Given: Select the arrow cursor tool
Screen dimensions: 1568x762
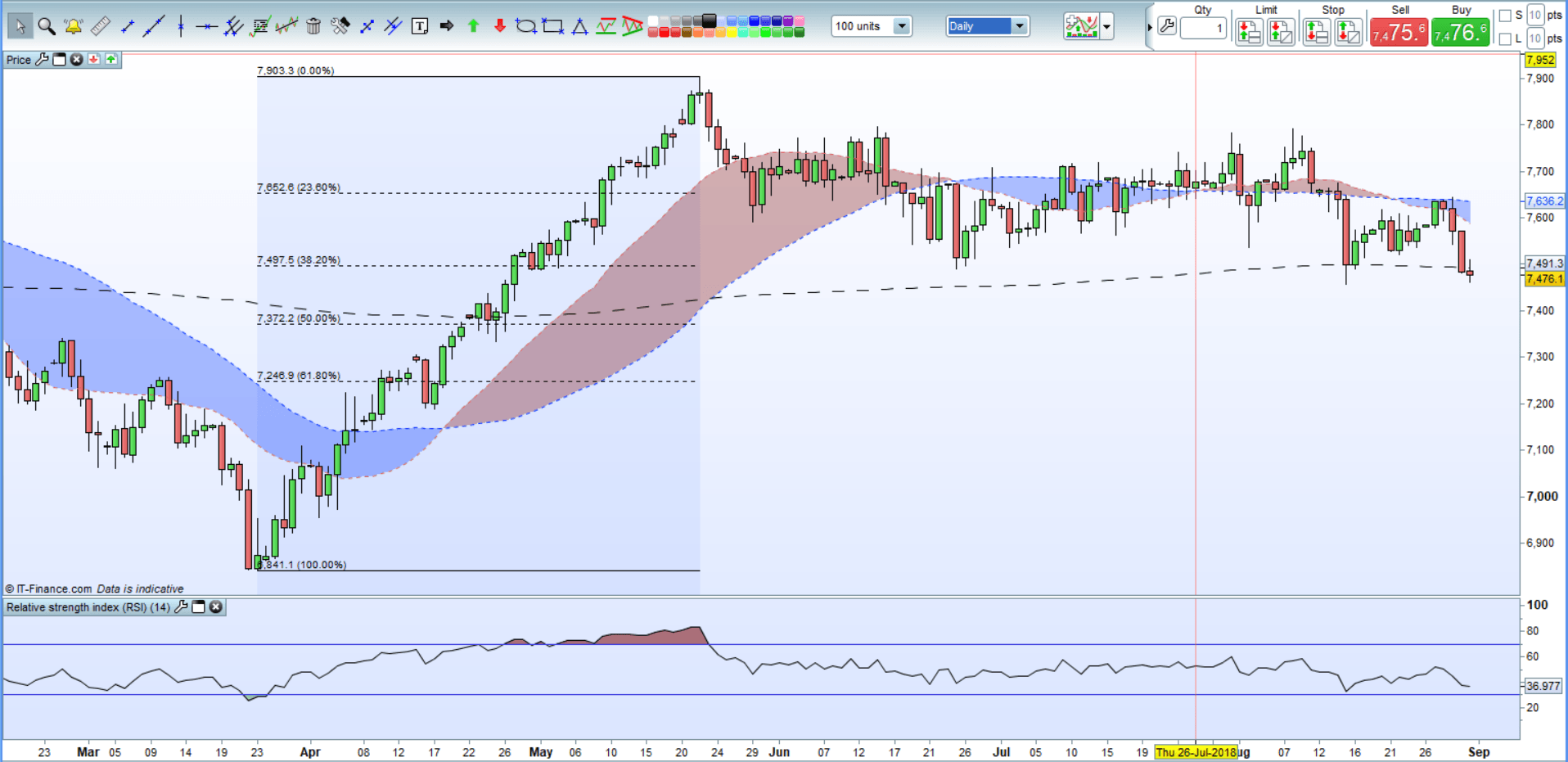Looking at the screenshot, I should click(20, 27).
